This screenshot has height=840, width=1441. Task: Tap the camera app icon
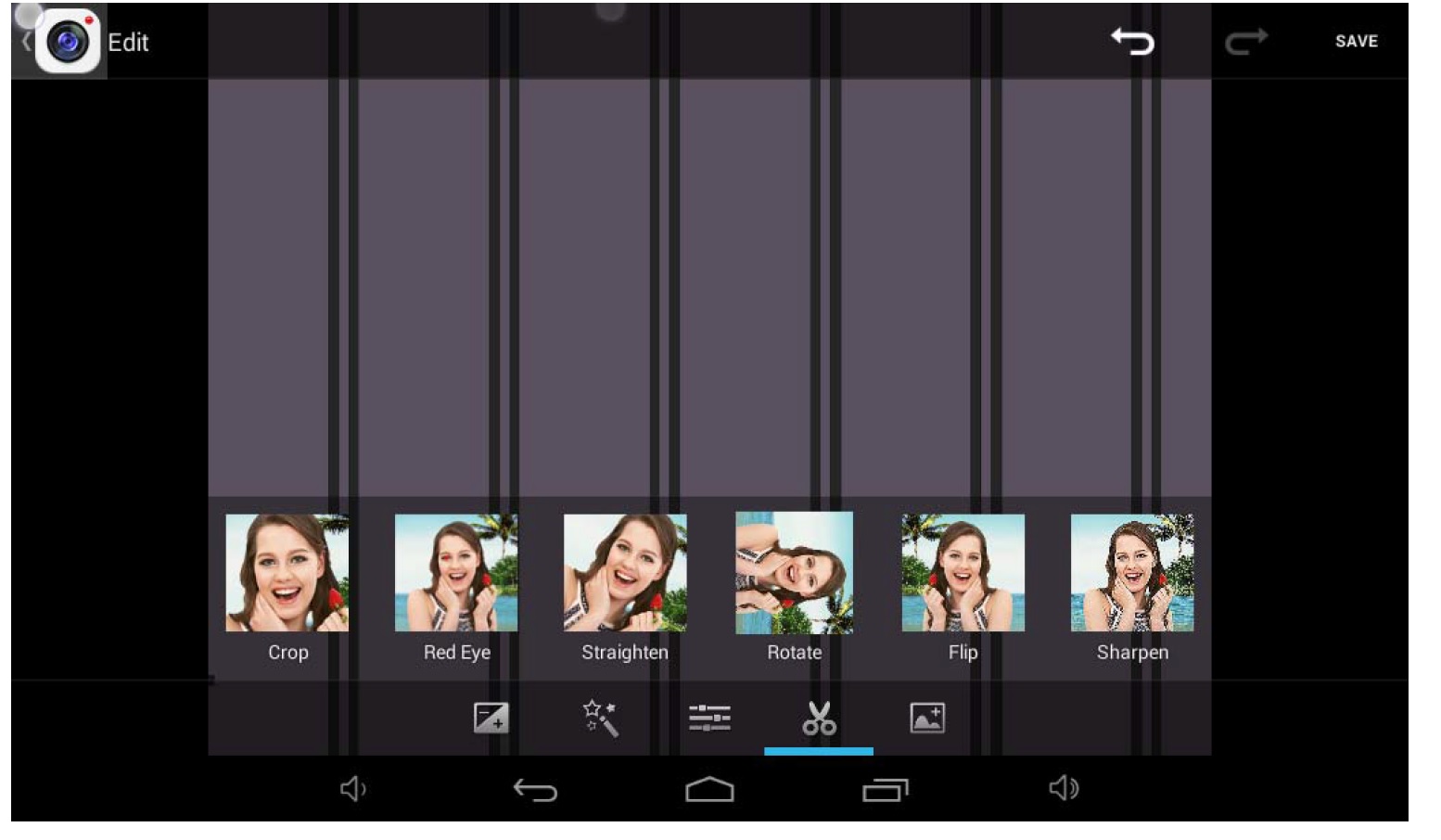pos(68,42)
